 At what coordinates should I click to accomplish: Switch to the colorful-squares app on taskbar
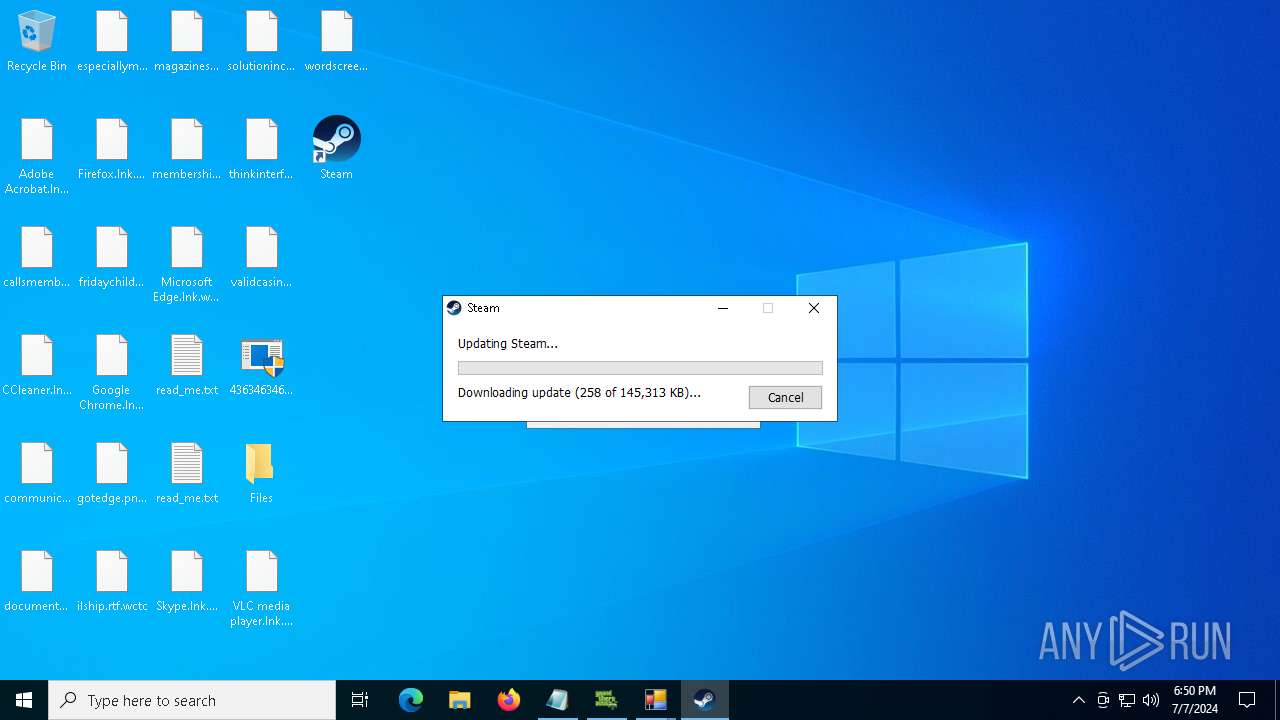click(x=655, y=700)
